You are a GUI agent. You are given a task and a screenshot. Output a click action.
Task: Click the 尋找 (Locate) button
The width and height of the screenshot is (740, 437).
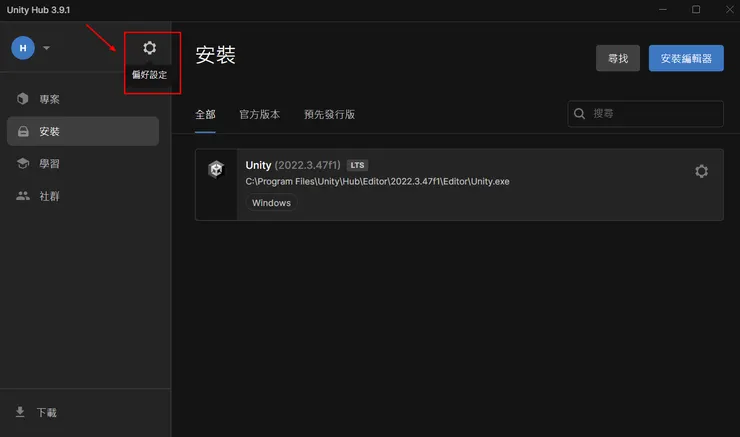click(x=618, y=58)
